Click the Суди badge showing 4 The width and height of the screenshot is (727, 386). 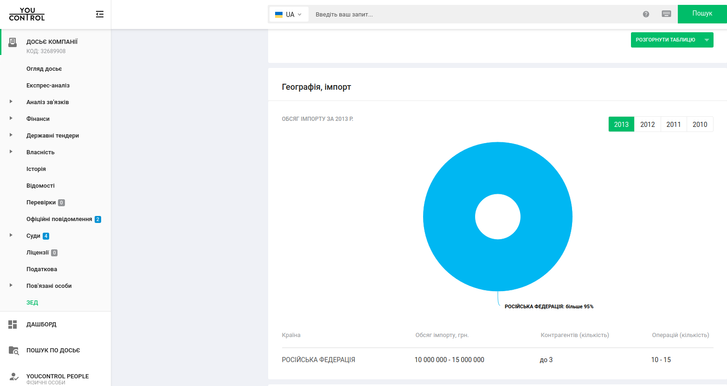pyautogui.click(x=46, y=236)
